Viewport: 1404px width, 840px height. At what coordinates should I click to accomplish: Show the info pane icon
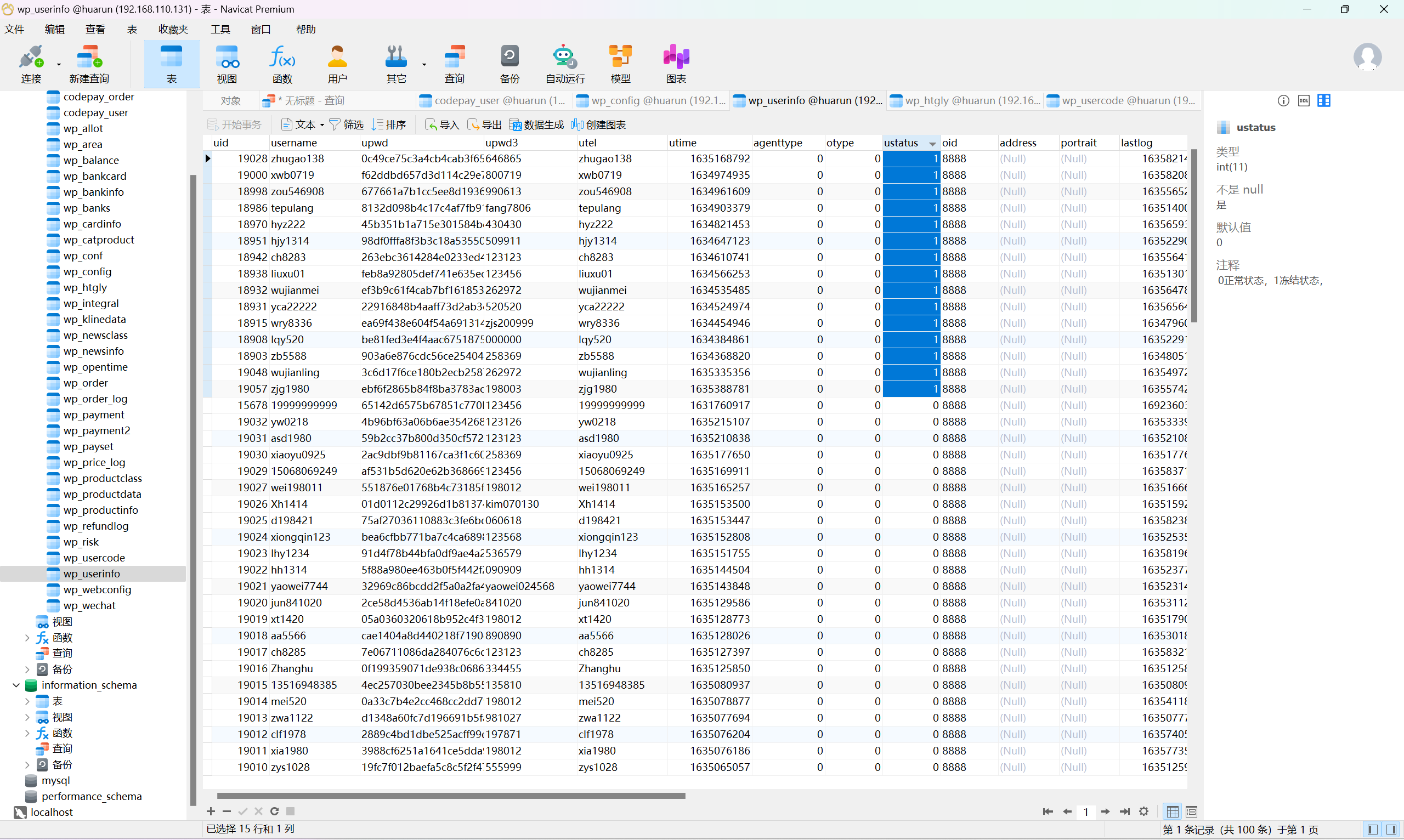[x=1283, y=101]
